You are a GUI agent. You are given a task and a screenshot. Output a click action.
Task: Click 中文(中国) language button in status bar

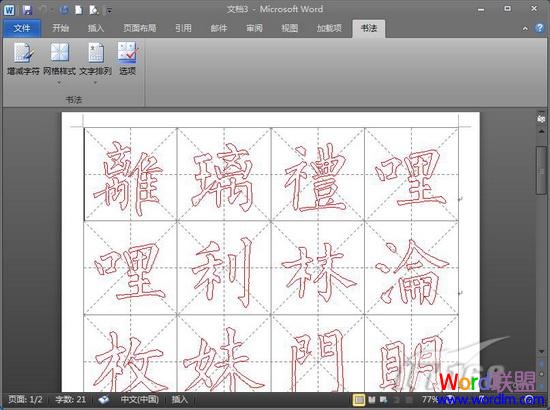tap(140, 399)
